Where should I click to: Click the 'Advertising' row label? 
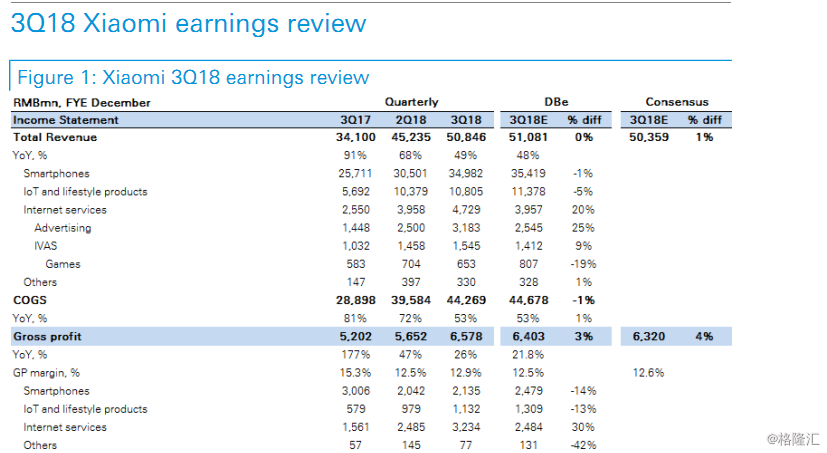(x=63, y=228)
